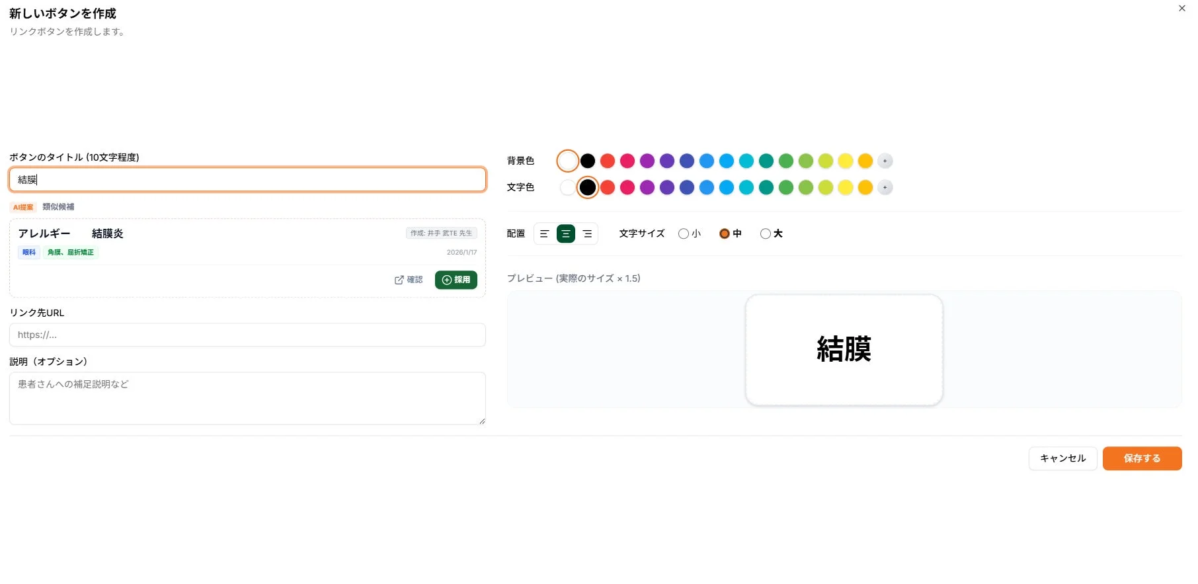The height and width of the screenshot is (584, 1198).
Task: Switch to the AI提案 tab
Action: [22, 206]
